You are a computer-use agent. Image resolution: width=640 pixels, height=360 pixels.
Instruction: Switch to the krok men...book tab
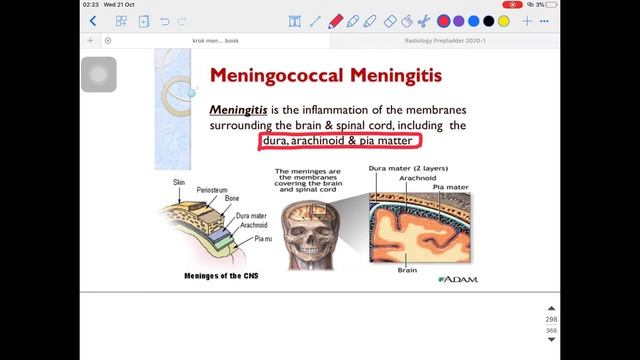coord(216,40)
